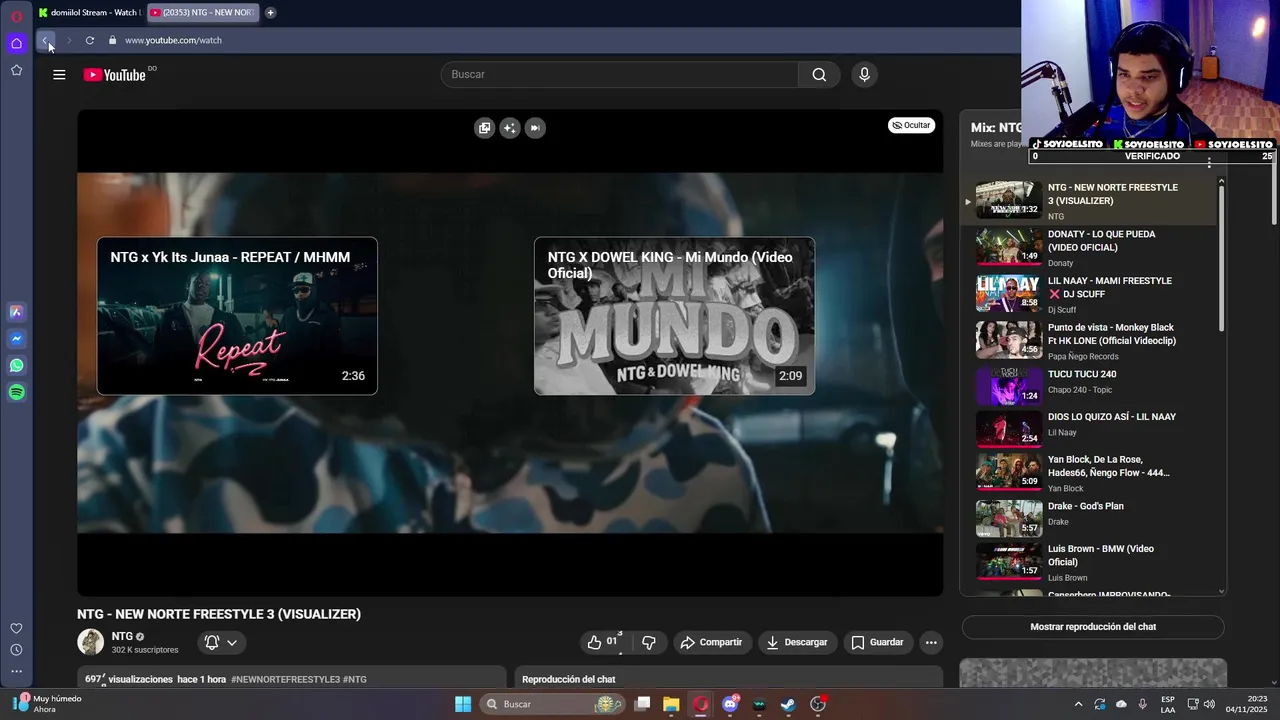Open the Opera menu logo
This screenshot has height=720, width=1280.
coord(16,16)
